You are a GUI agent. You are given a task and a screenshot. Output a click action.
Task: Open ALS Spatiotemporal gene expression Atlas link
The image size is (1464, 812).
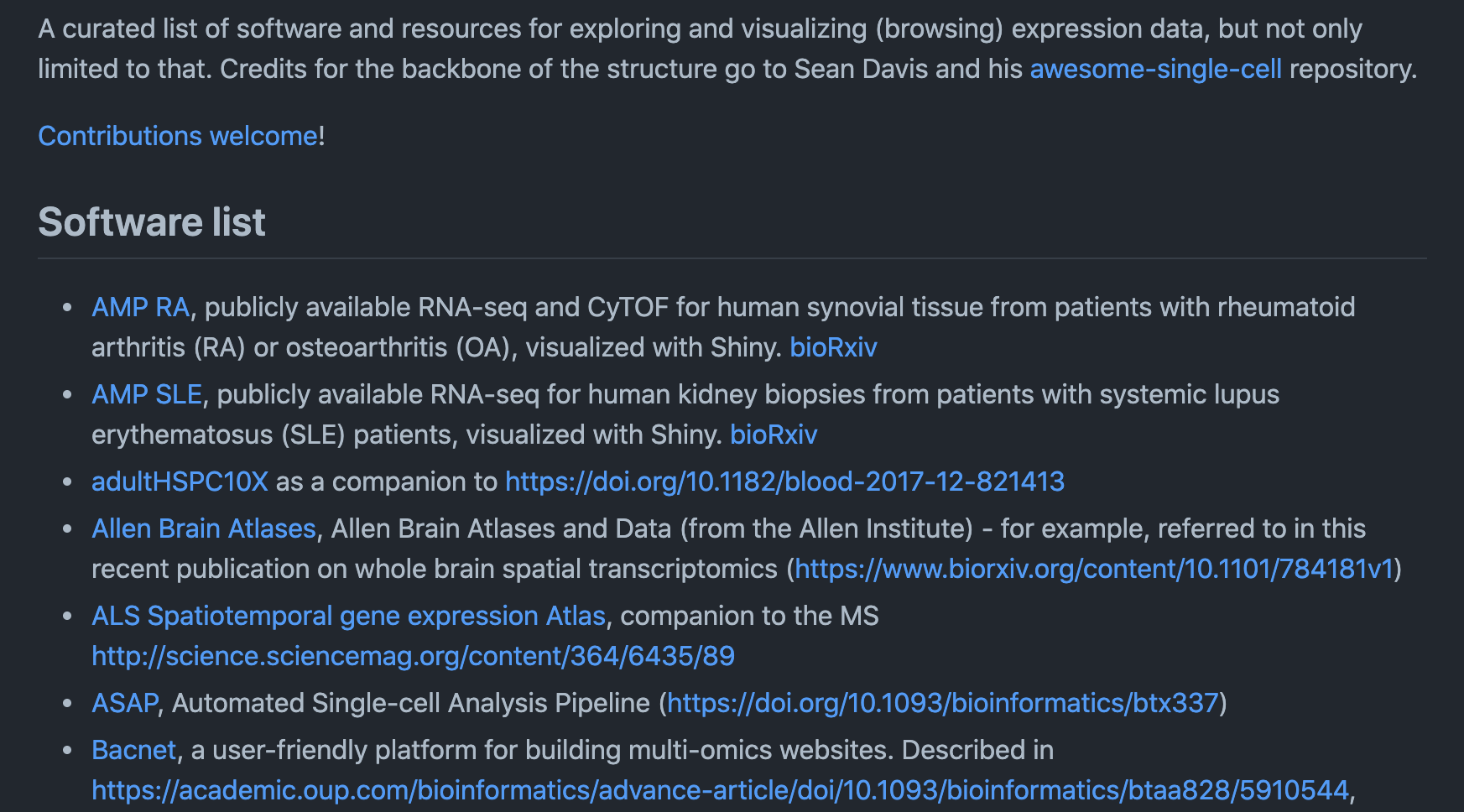point(348,616)
